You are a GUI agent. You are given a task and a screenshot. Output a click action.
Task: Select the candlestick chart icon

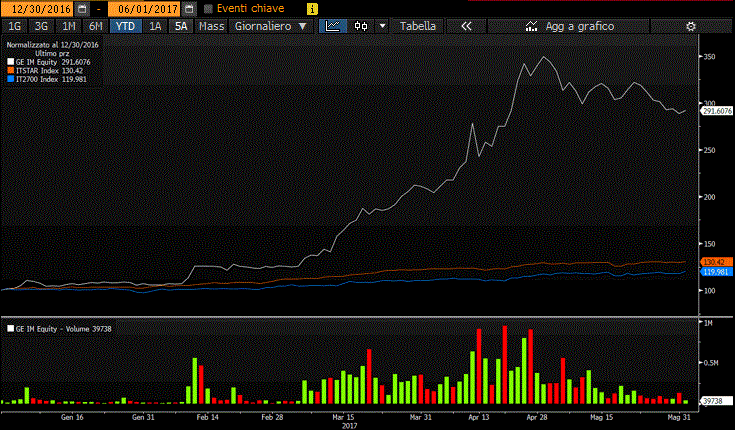click(360, 26)
